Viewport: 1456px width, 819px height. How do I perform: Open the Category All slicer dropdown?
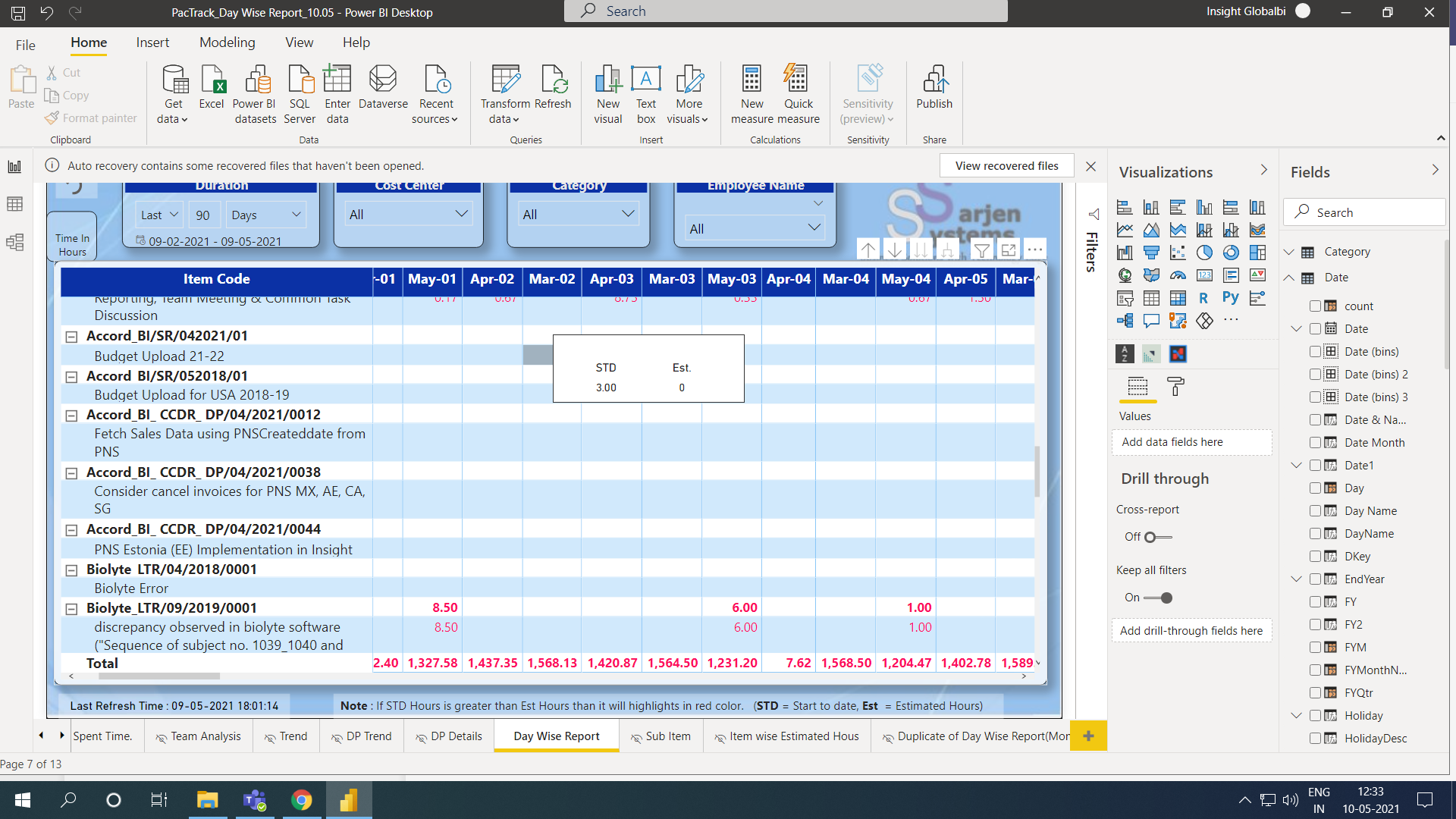[578, 215]
